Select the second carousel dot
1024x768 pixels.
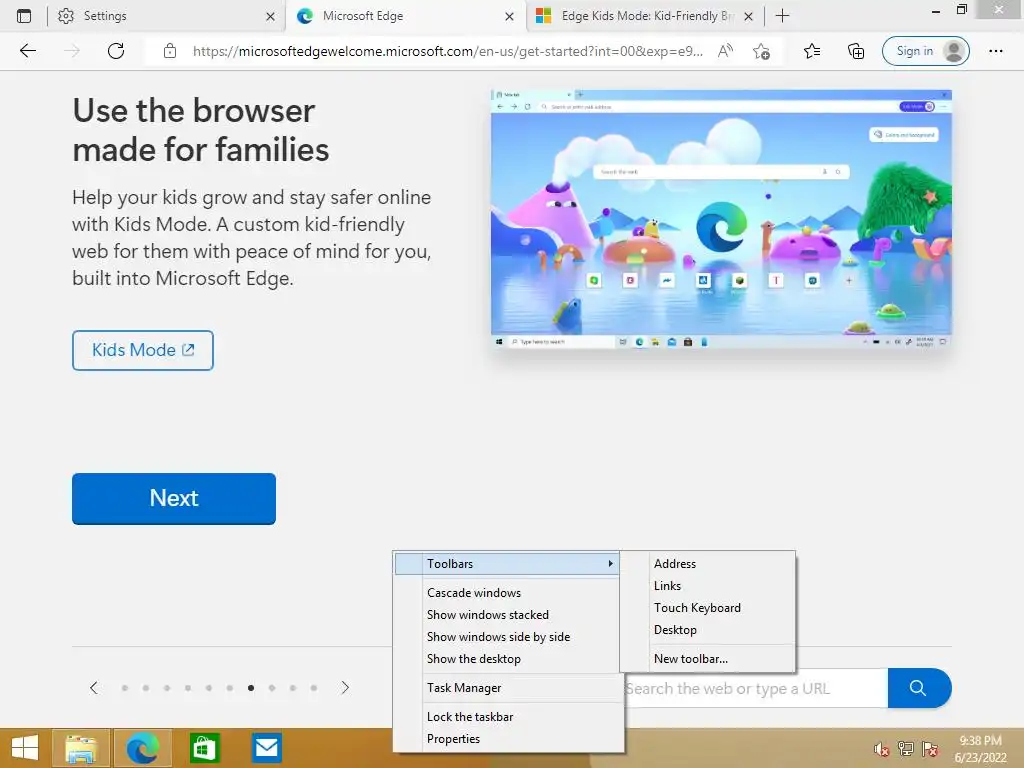click(x=146, y=688)
